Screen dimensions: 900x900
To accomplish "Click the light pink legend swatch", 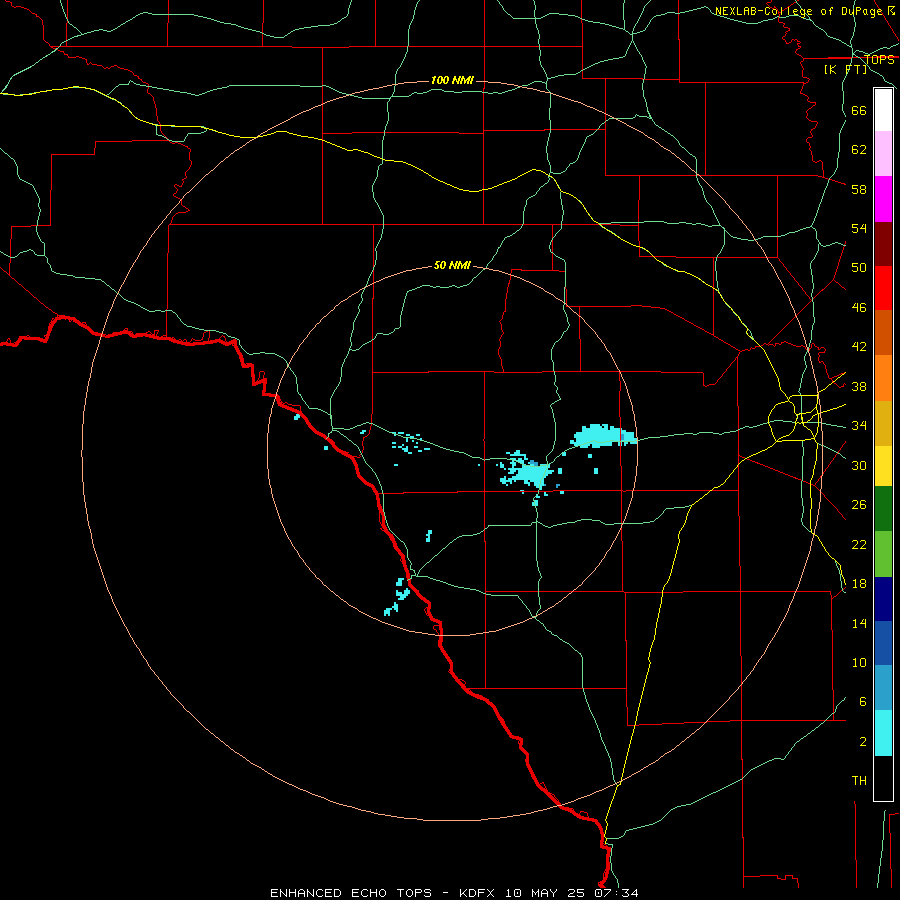I will tap(883, 154).
